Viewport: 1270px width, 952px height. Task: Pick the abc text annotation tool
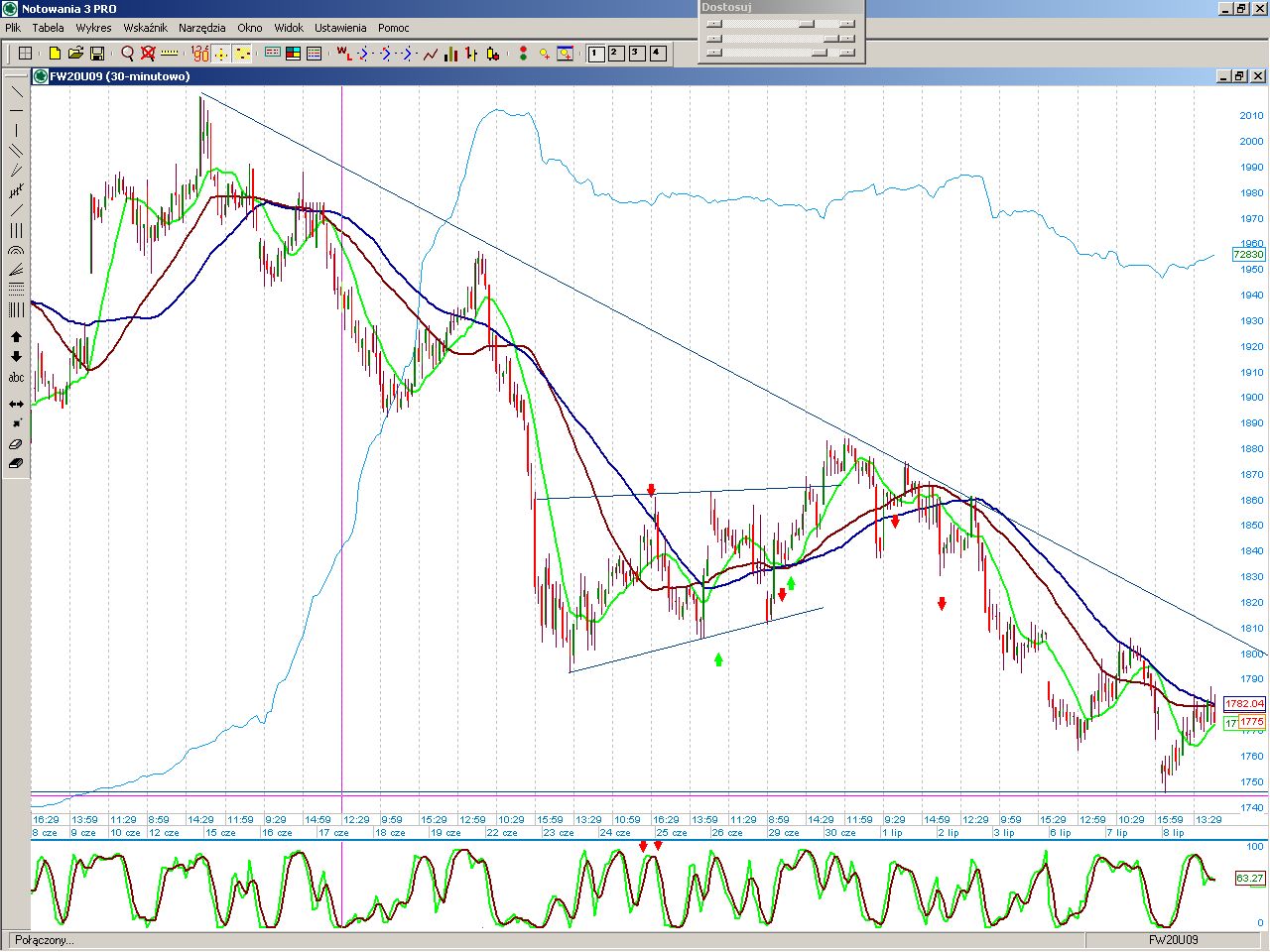[x=16, y=378]
